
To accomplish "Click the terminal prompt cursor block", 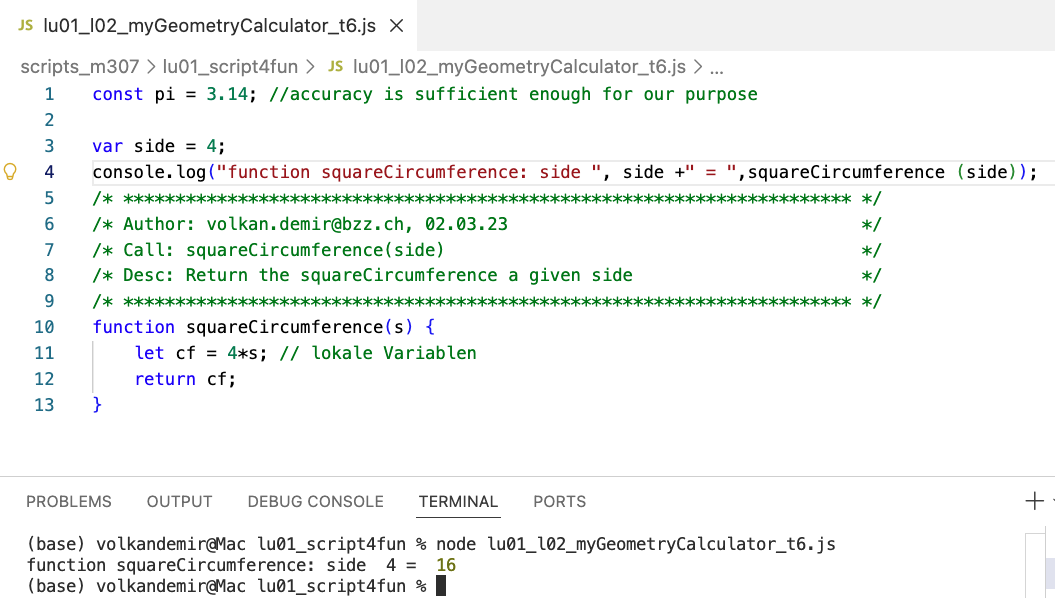I will click(440, 585).
